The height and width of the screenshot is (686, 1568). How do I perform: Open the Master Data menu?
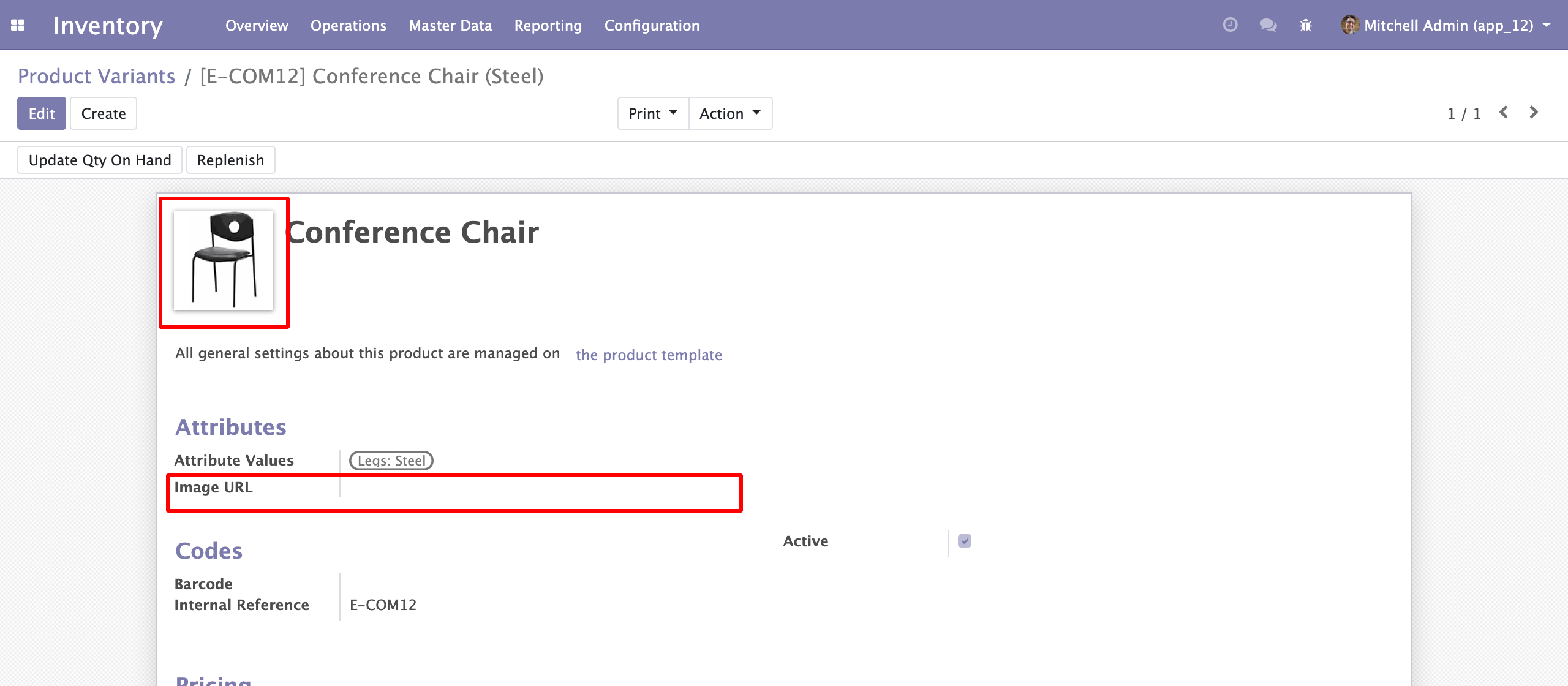(x=450, y=25)
